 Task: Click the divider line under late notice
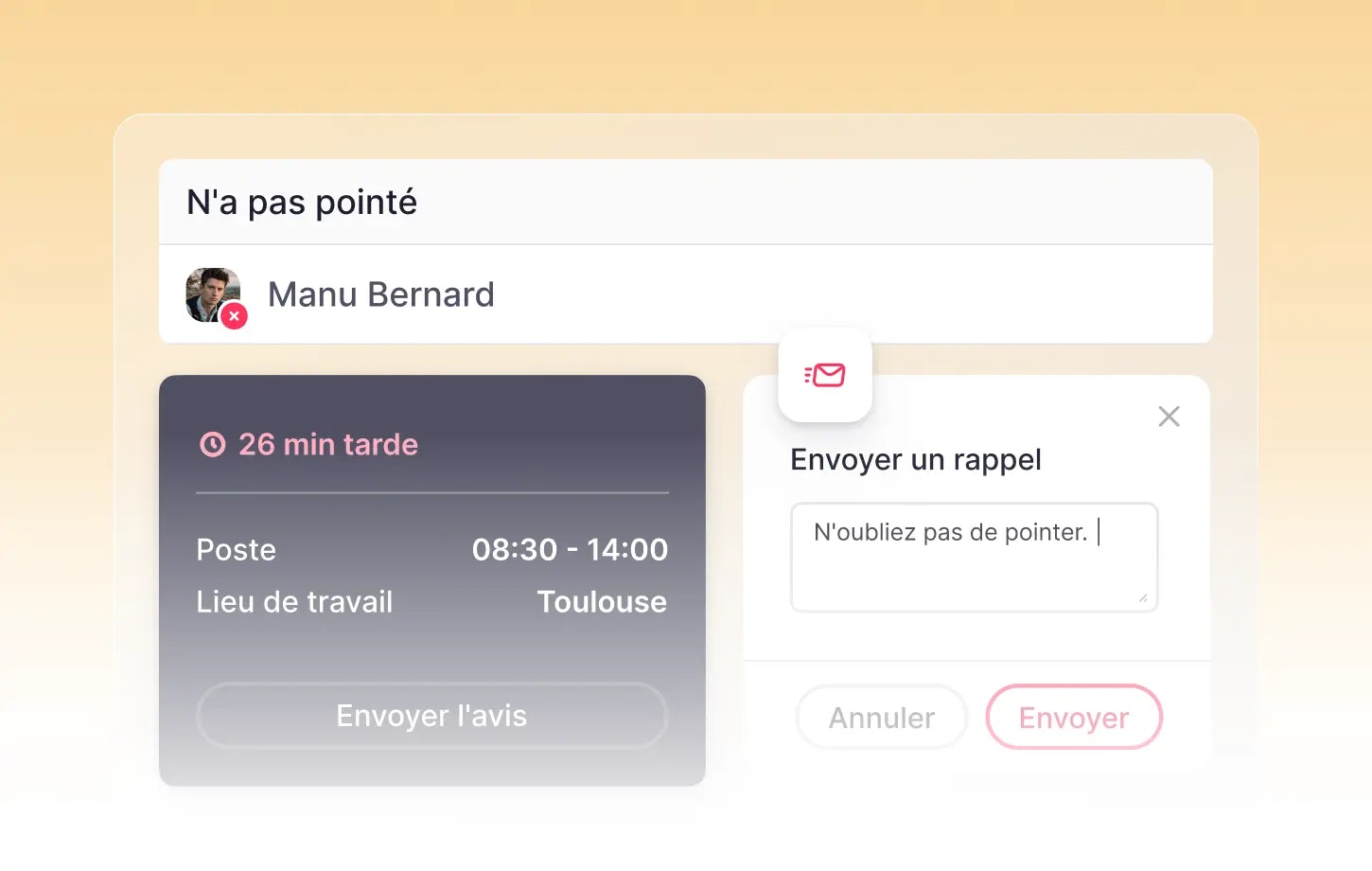[x=432, y=493]
